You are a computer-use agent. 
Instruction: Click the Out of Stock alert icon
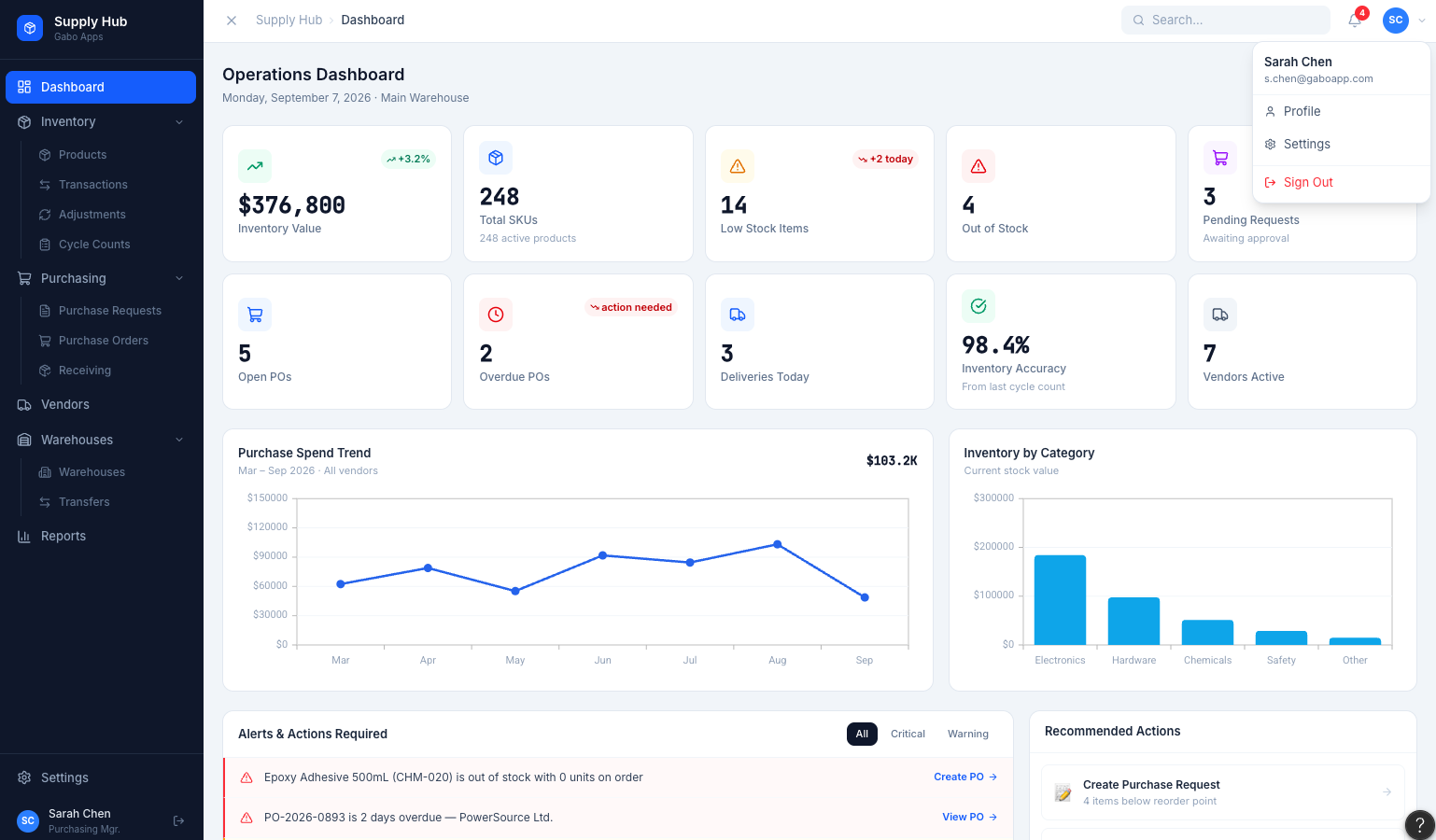coord(978,166)
